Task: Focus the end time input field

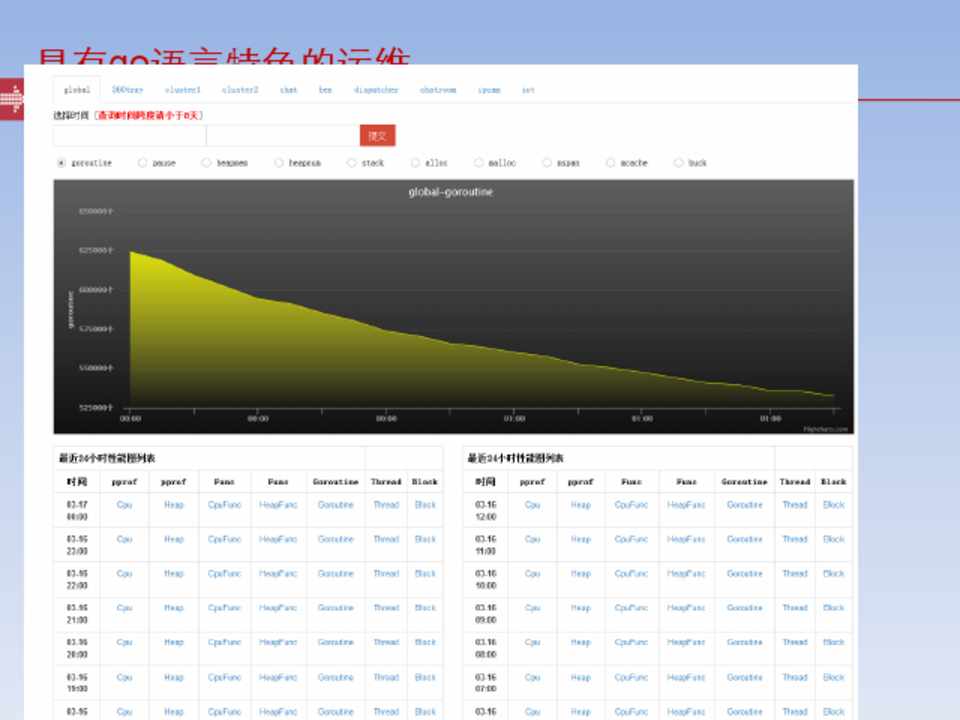Action: coord(282,136)
